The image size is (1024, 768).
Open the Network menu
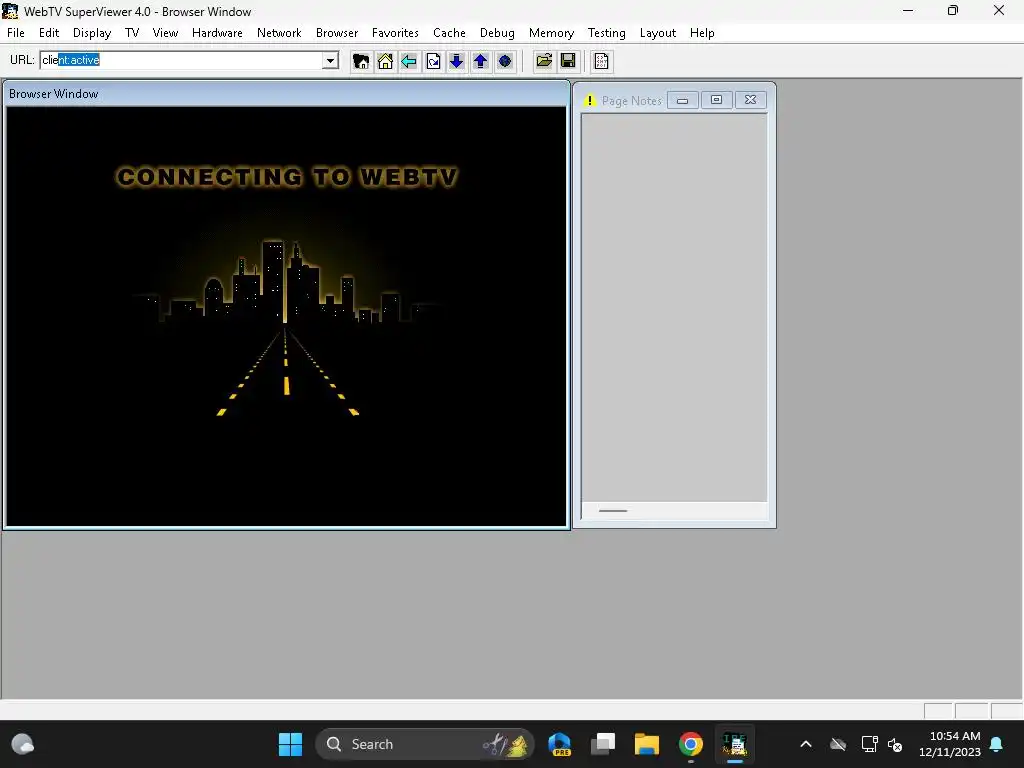tap(279, 33)
